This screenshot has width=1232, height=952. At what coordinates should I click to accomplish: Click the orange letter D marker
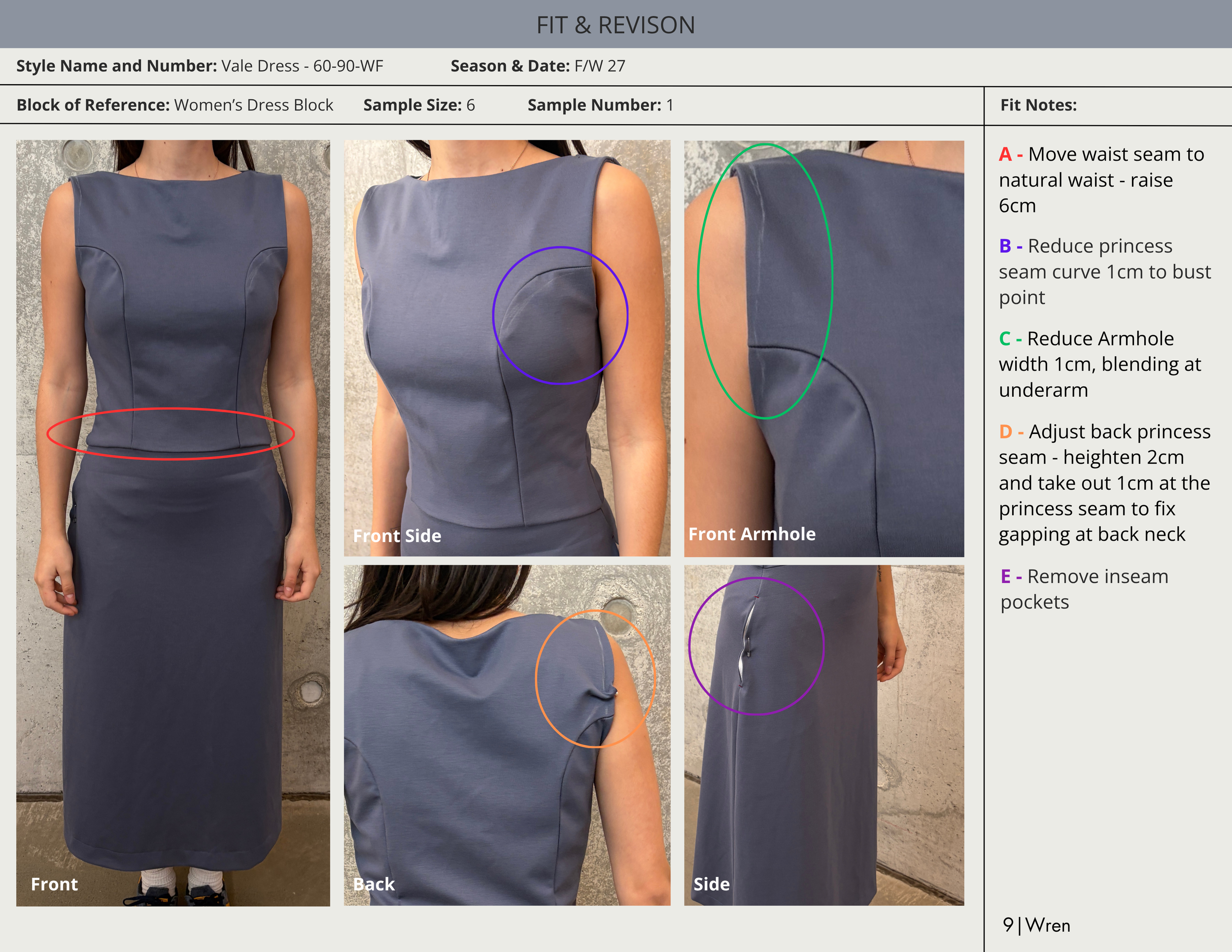click(1005, 432)
